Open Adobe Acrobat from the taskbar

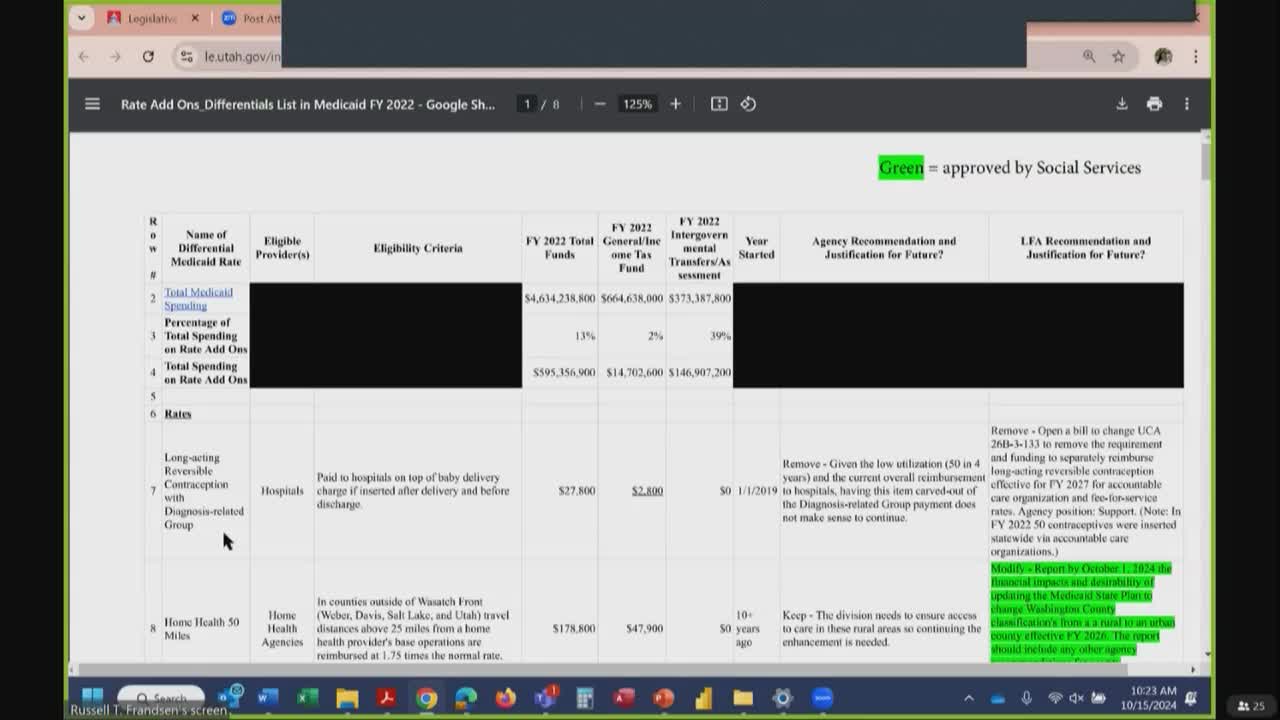[x=386, y=698]
